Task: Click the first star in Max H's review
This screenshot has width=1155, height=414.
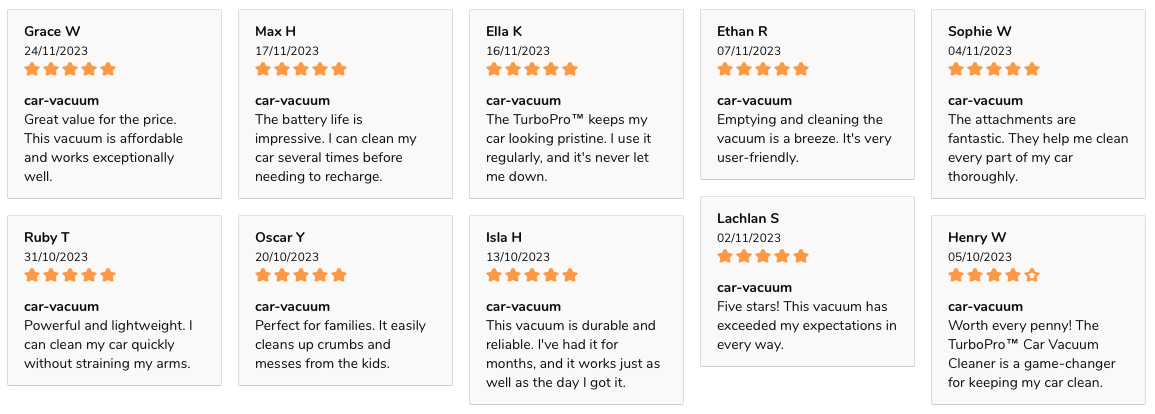Action: 263,69
